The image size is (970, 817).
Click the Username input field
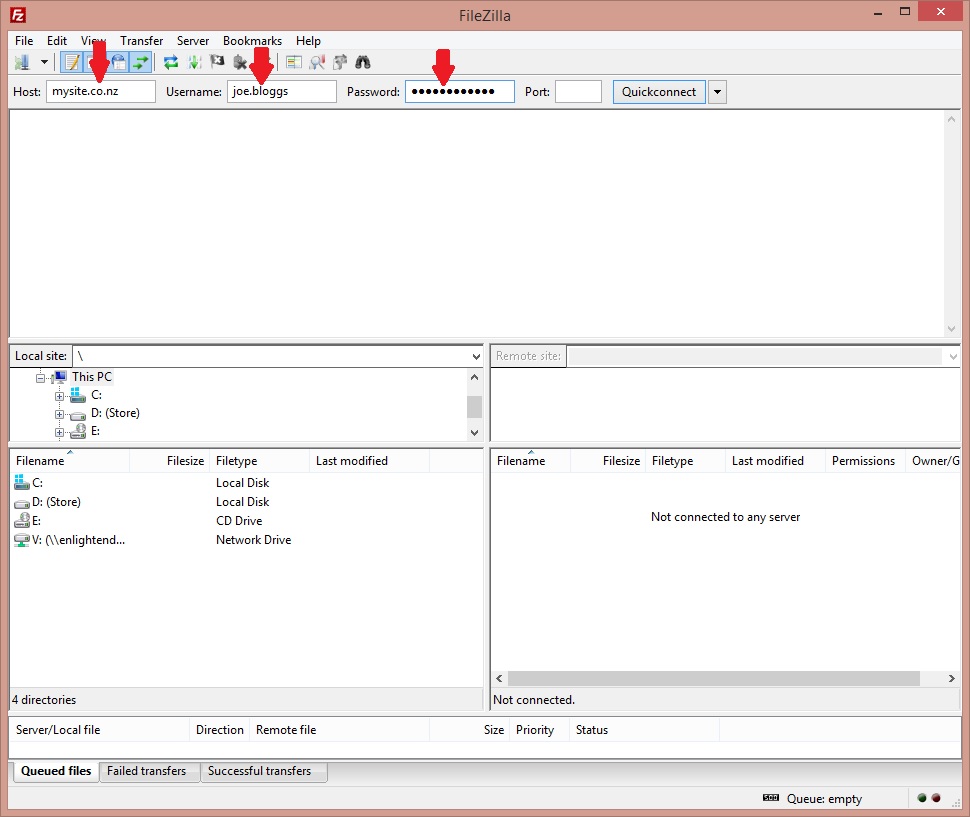281,92
